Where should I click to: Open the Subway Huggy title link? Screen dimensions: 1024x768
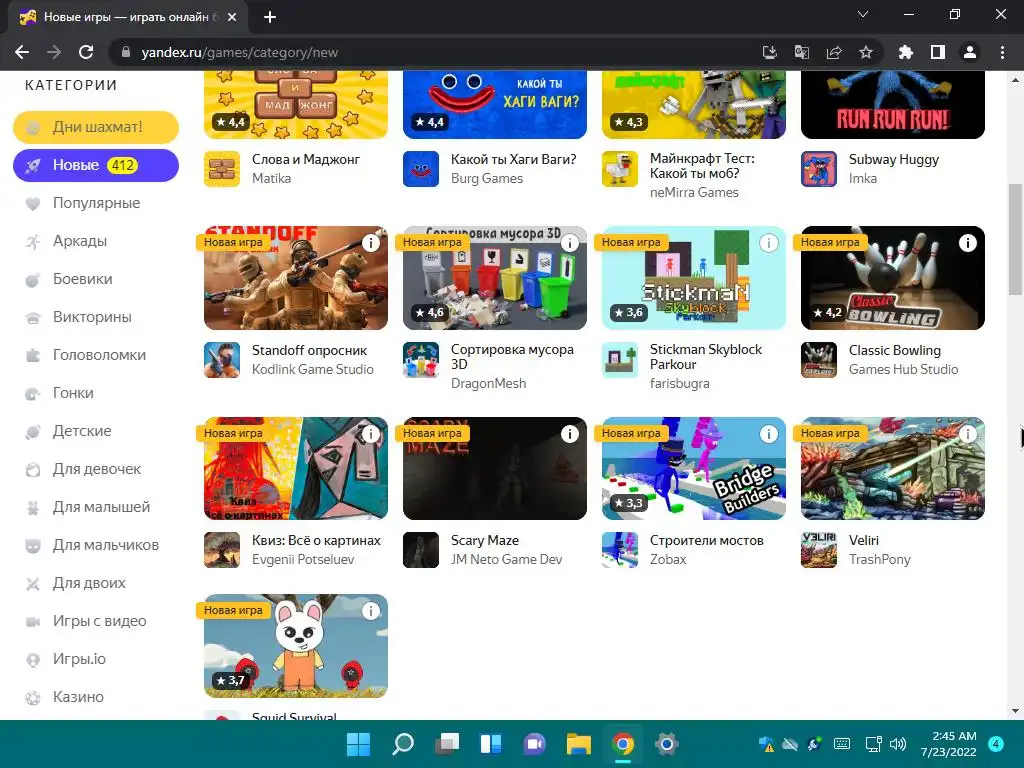pyautogui.click(x=893, y=159)
